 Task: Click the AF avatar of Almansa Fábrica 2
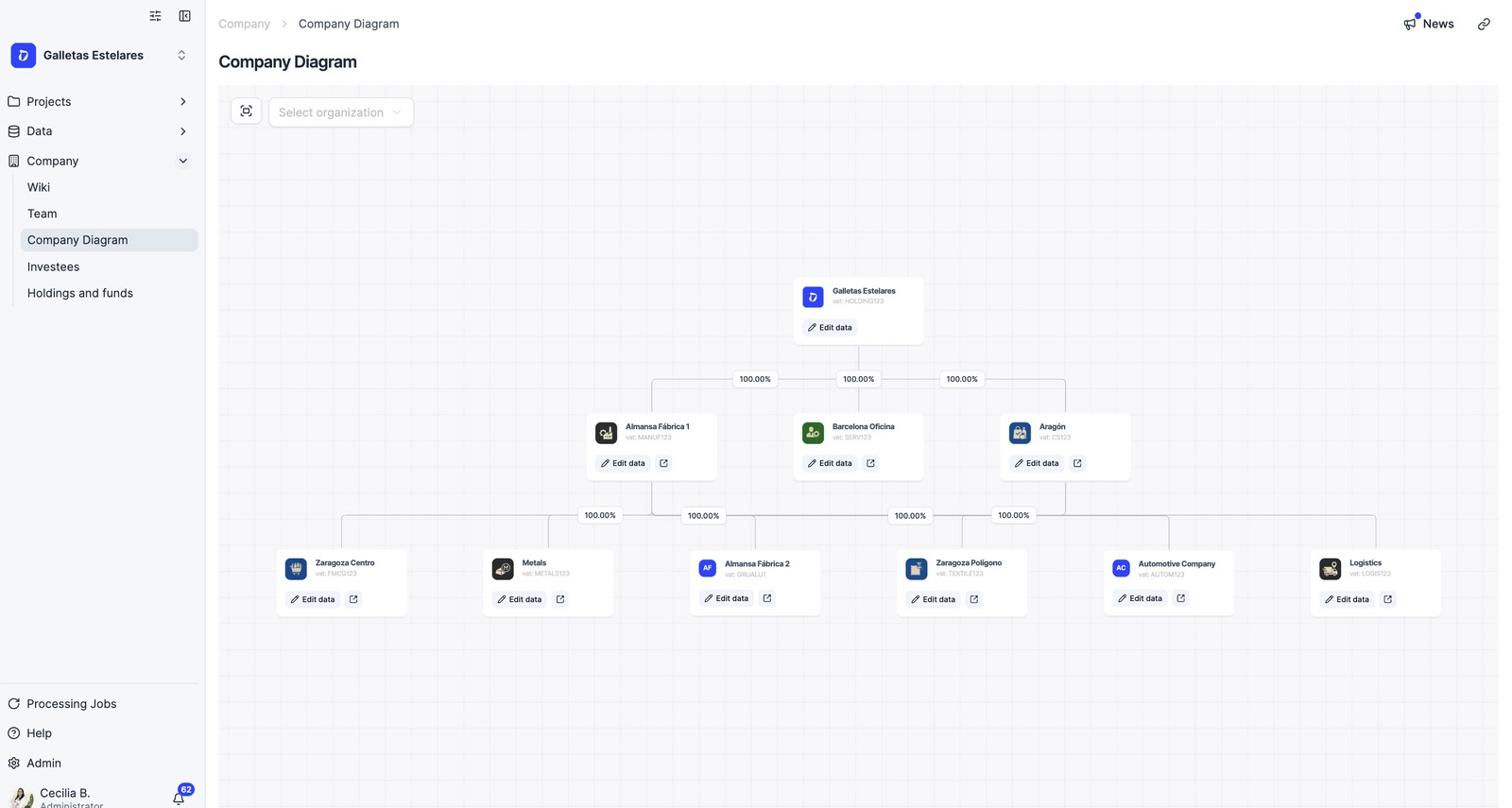707,568
